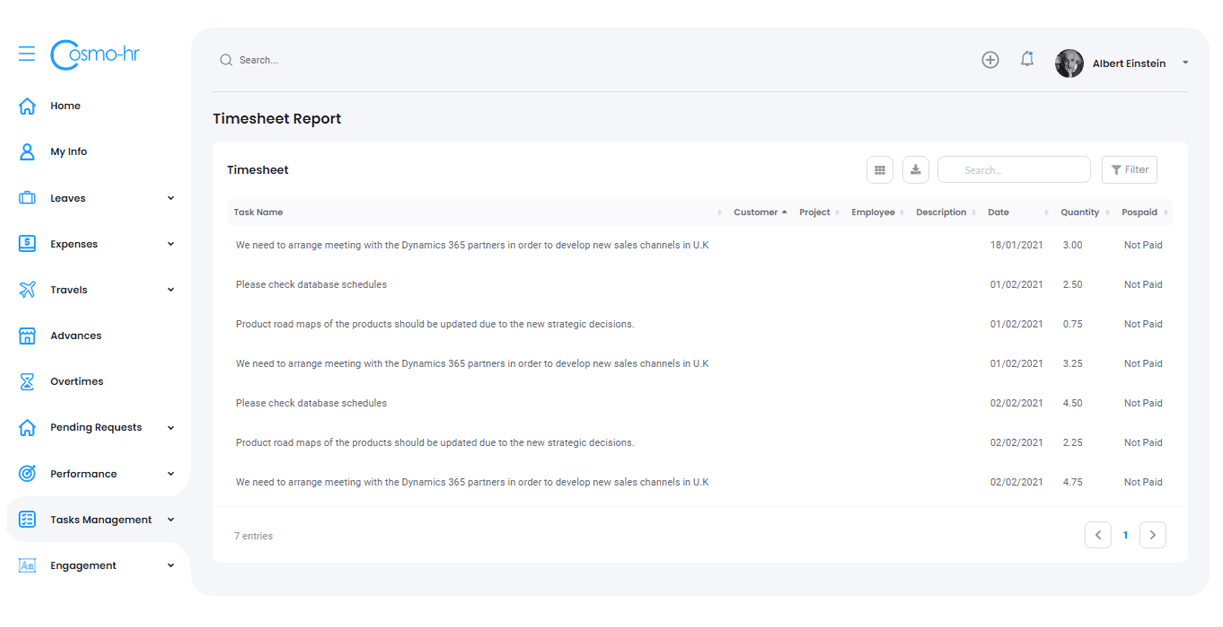Open the notifications bell
Viewport: 1223px width, 627px height.
[1027, 60]
